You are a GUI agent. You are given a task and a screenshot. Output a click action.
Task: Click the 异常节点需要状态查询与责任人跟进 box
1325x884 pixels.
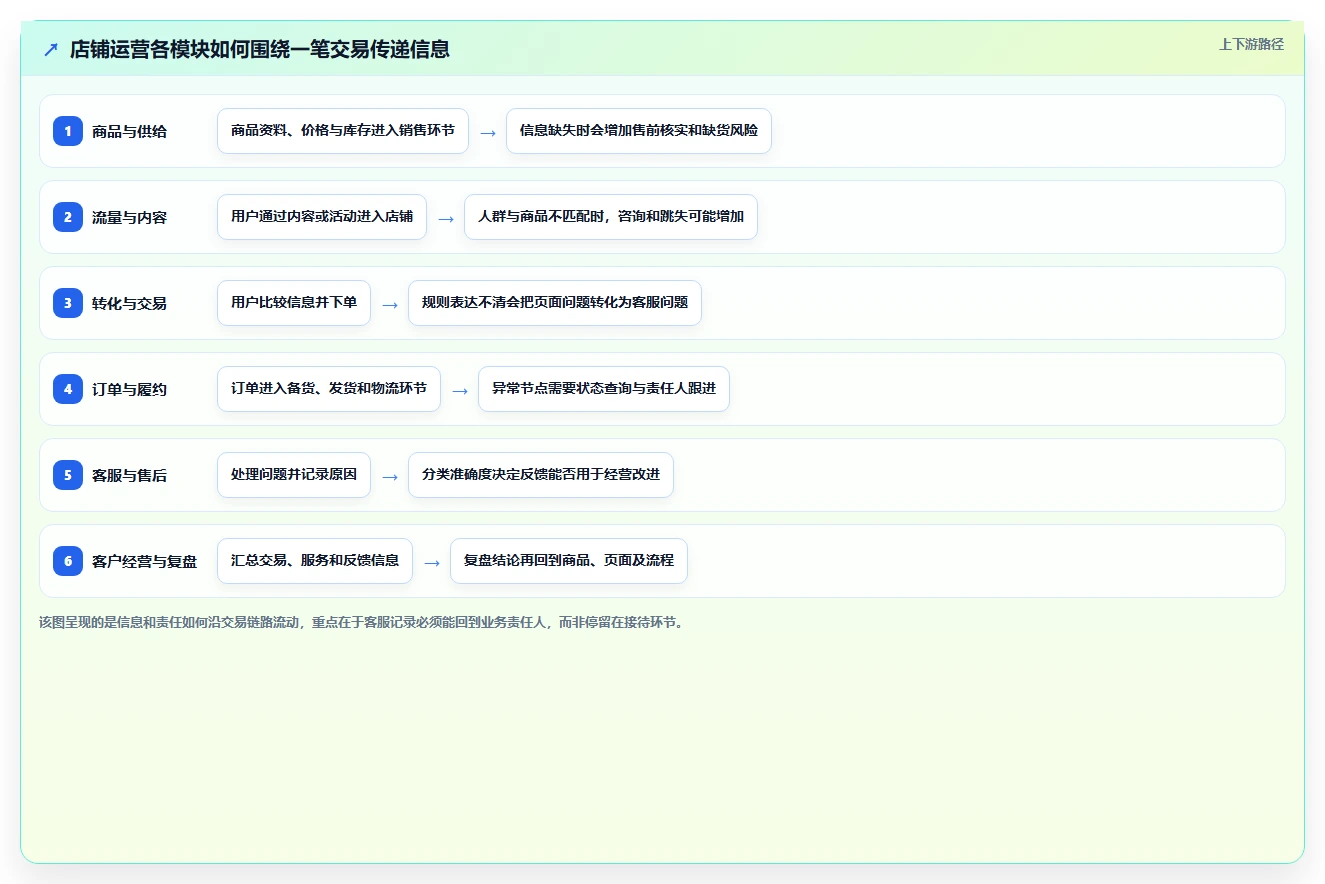tap(604, 389)
